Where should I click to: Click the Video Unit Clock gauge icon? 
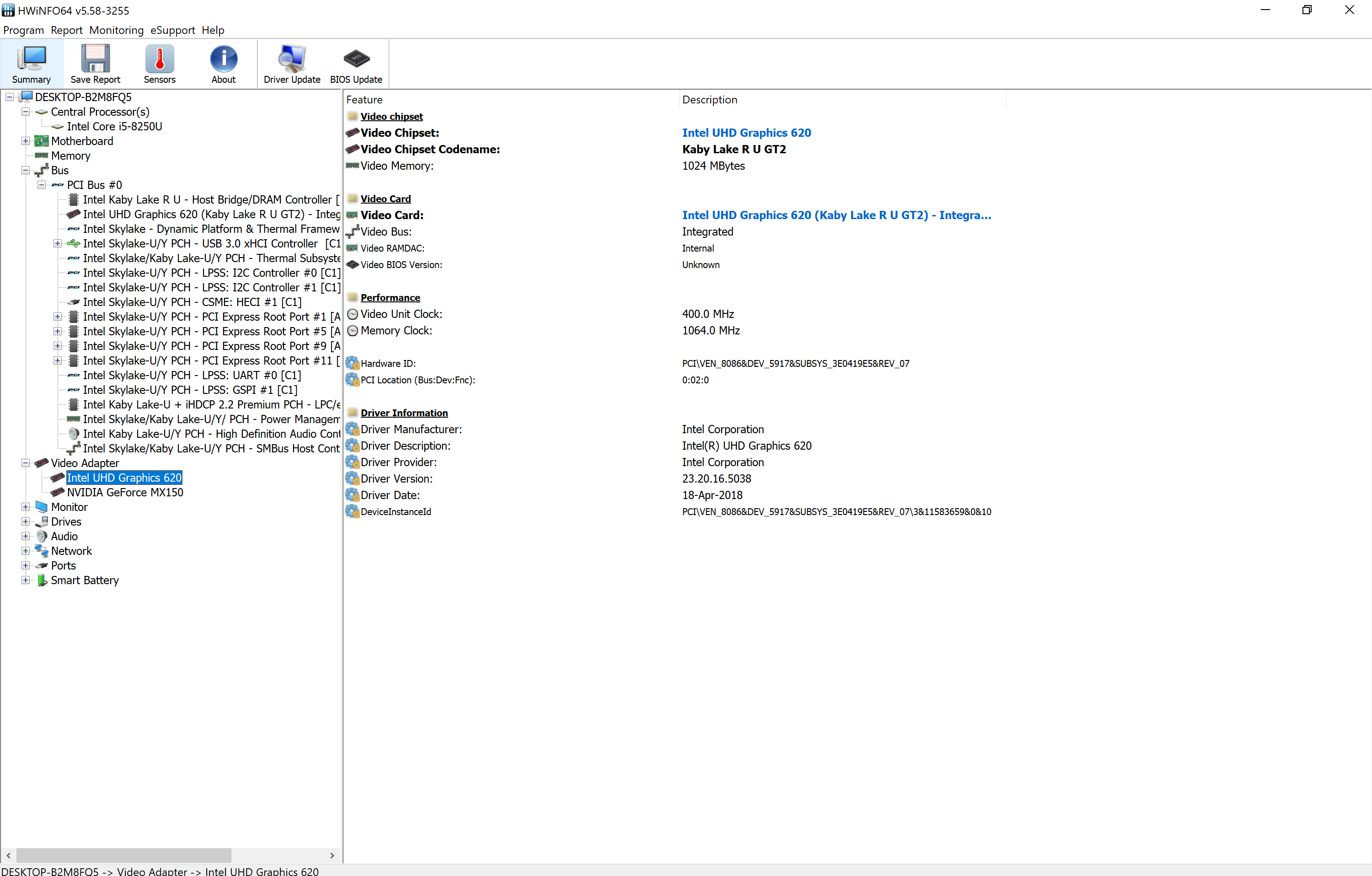[353, 314]
